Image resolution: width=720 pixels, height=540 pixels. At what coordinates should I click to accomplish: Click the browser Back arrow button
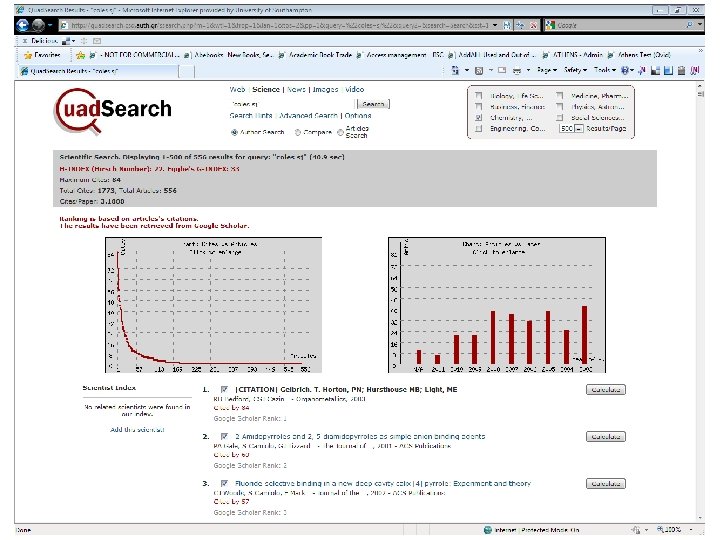22,25
